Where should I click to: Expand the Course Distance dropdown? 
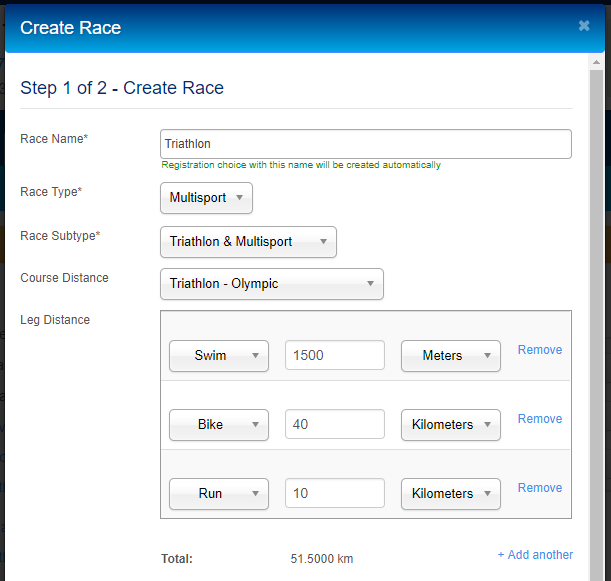click(272, 284)
